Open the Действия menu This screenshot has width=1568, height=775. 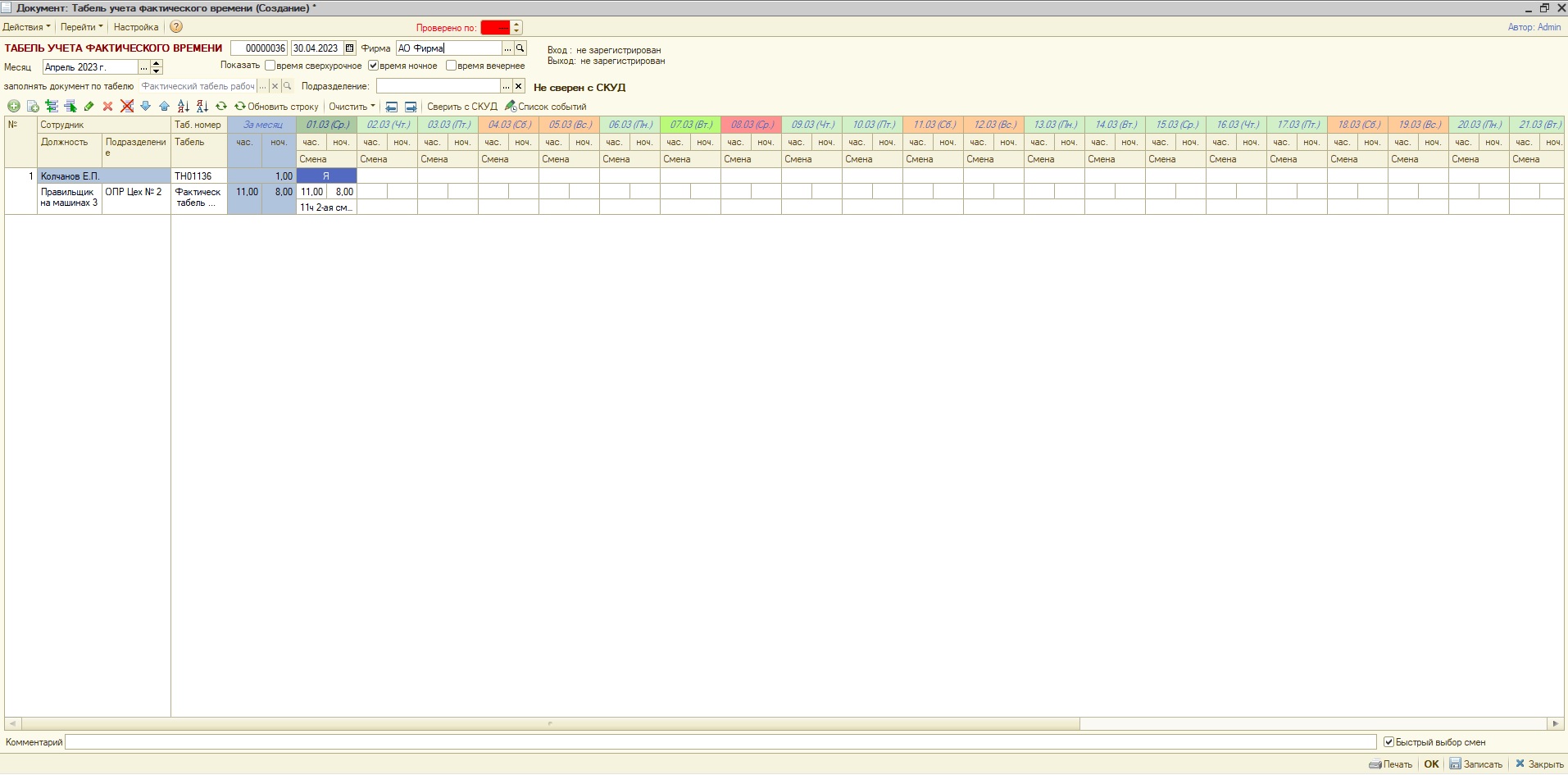[x=26, y=27]
